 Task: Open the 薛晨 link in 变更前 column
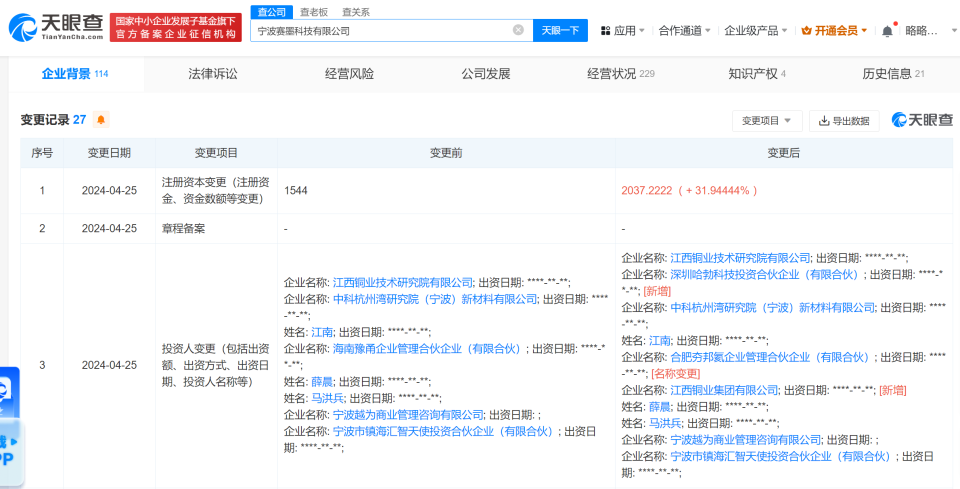click(x=322, y=381)
